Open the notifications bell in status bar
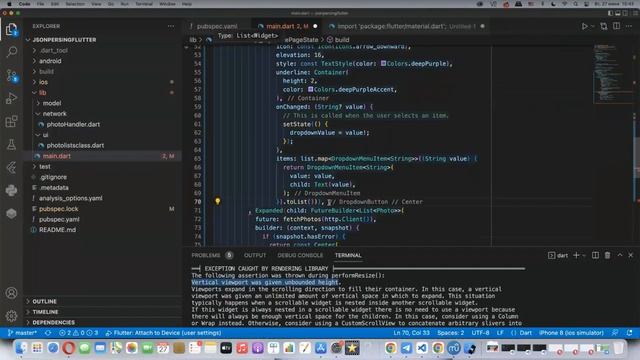Image resolution: width=640 pixels, height=360 pixels. (x=629, y=333)
